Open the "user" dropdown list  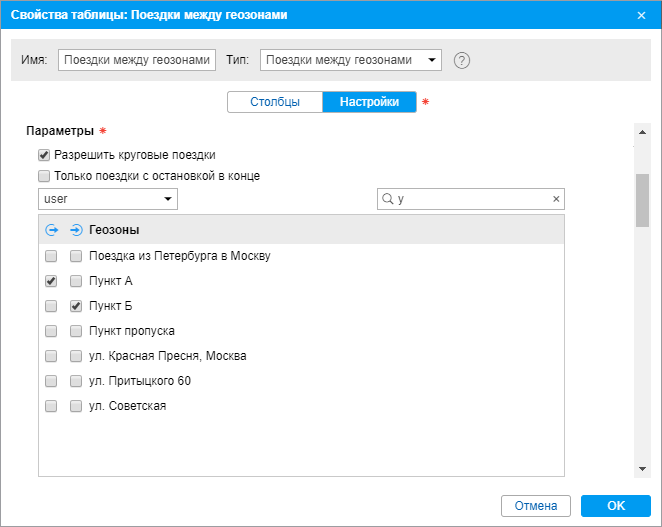pyautogui.click(x=108, y=200)
